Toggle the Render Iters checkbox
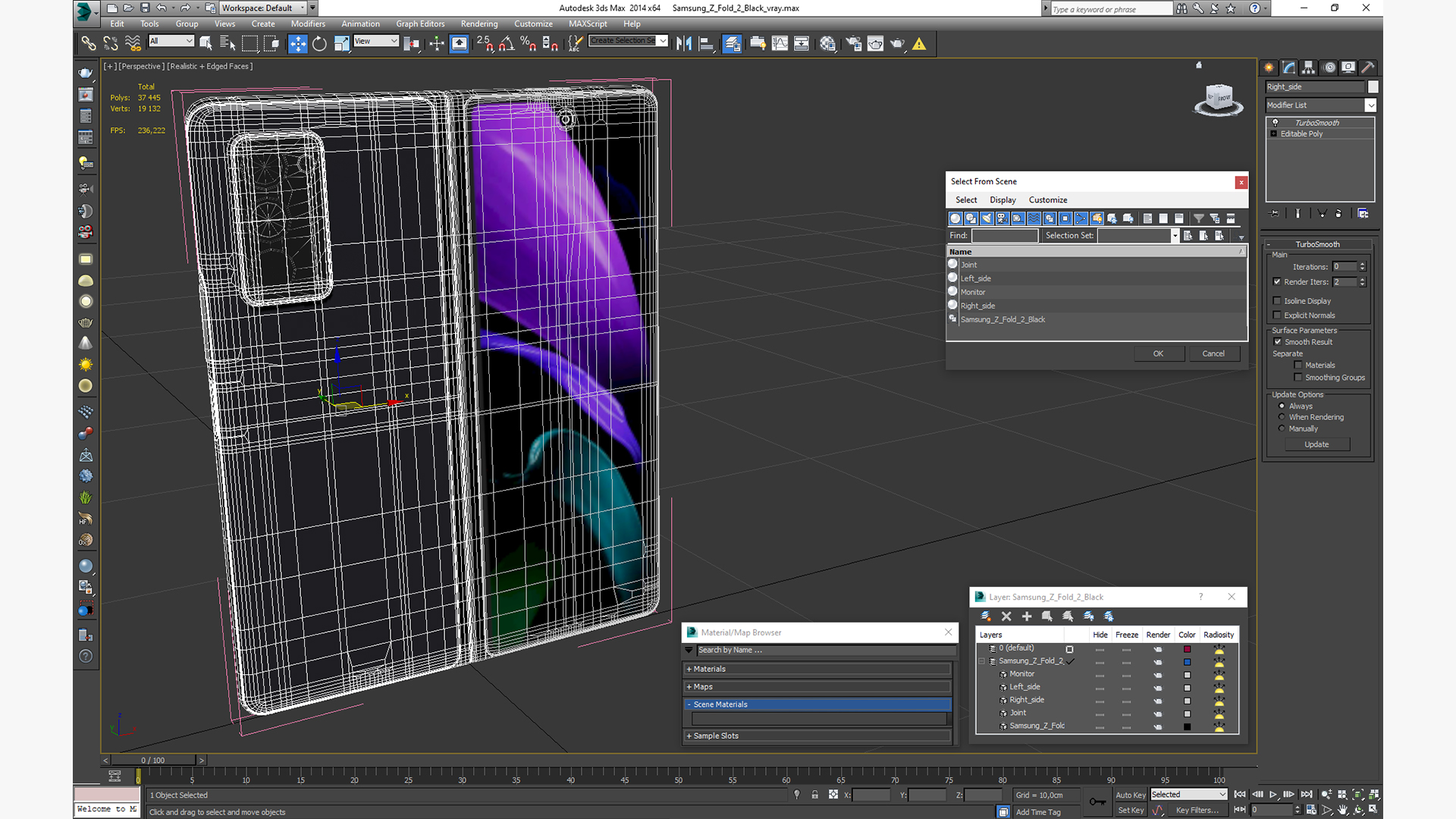The width and height of the screenshot is (1456, 819). tap(1277, 282)
